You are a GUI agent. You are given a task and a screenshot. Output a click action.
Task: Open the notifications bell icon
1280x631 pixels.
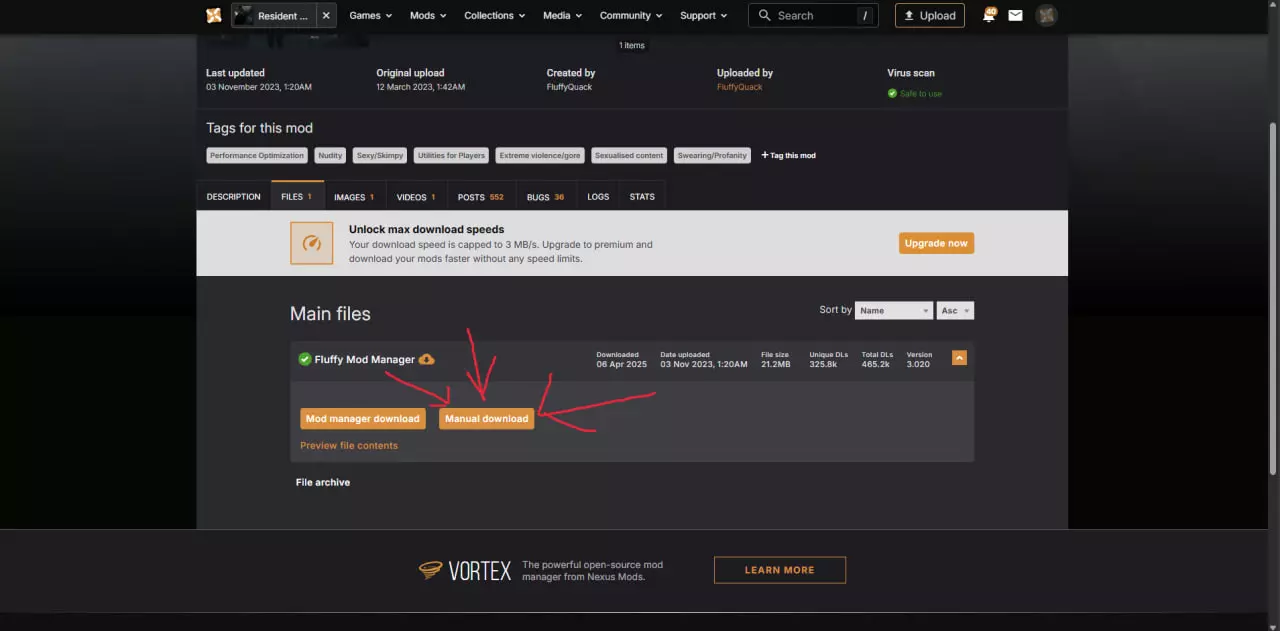click(989, 15)
